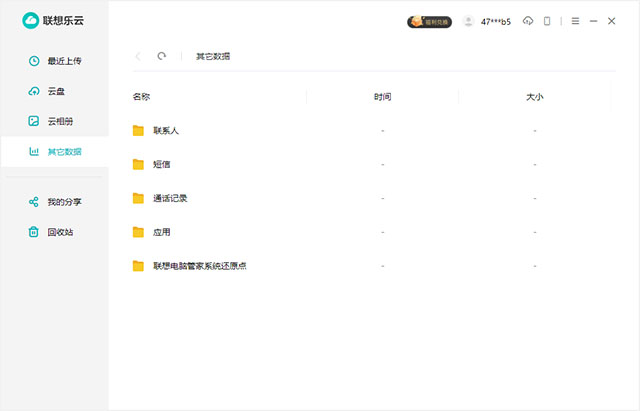The height and width of the screenshot is (411, 640).
Task: Click the mobile phone icon
Action: click(x=547, y=21)
